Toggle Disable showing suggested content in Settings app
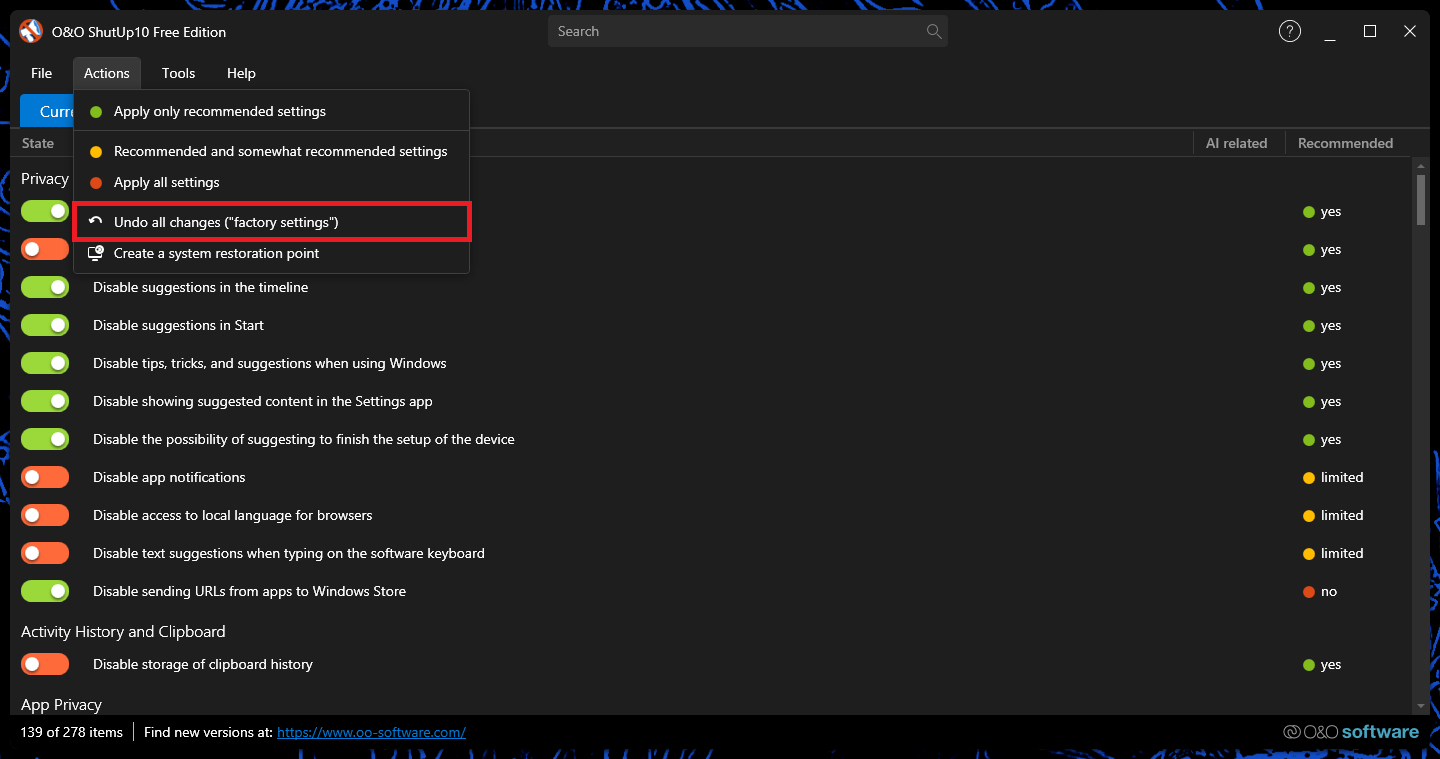Image resolution: width=1440 pixels, height=759 pixels. (x=45, y=401)
